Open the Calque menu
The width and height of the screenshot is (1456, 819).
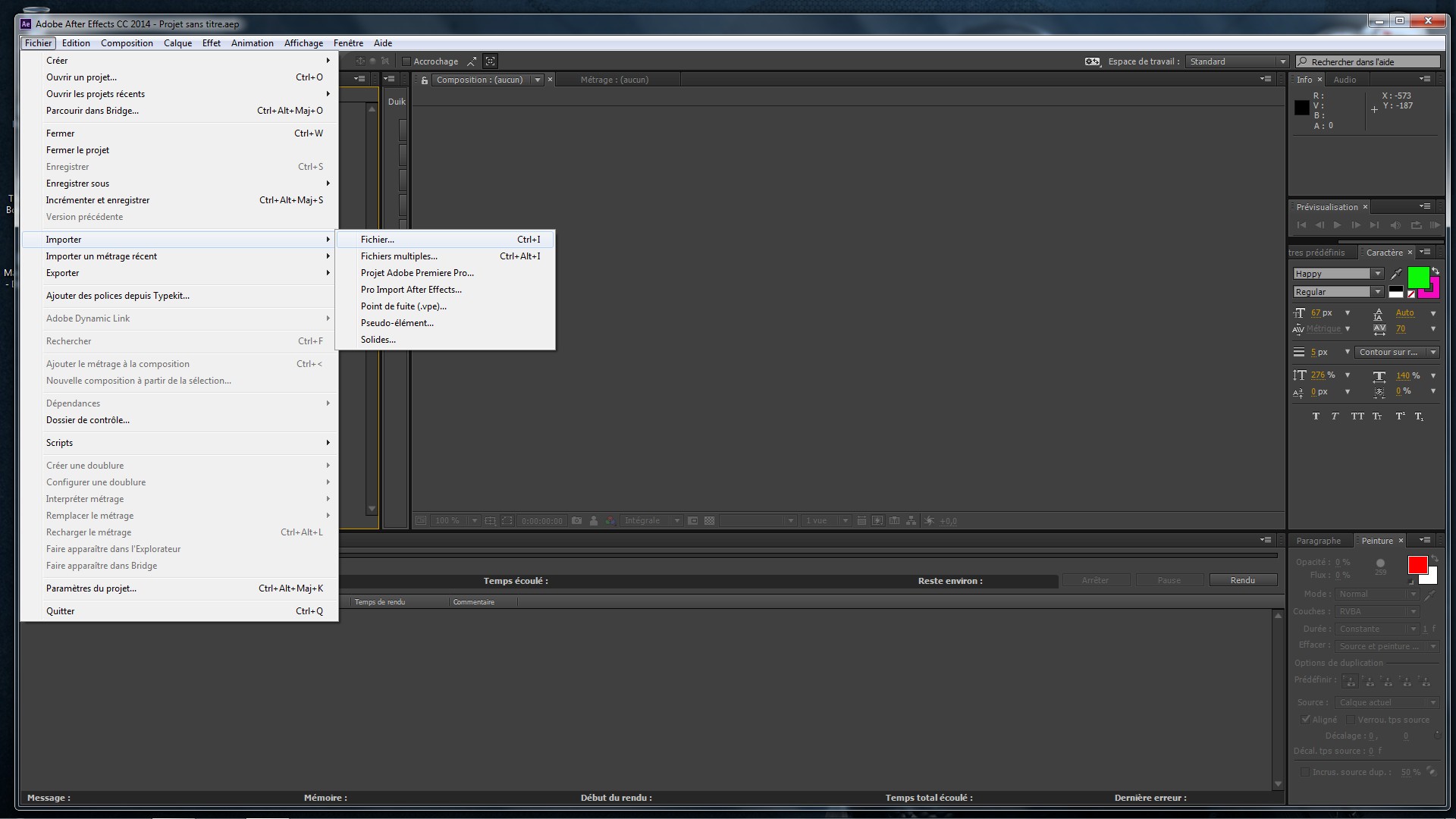pyautogui.click(x=177, y=43)
